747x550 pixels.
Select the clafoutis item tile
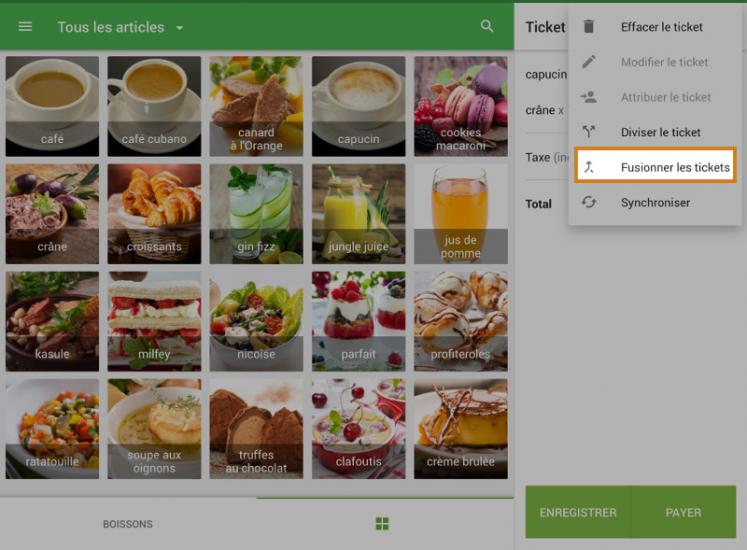pos(359,429)
